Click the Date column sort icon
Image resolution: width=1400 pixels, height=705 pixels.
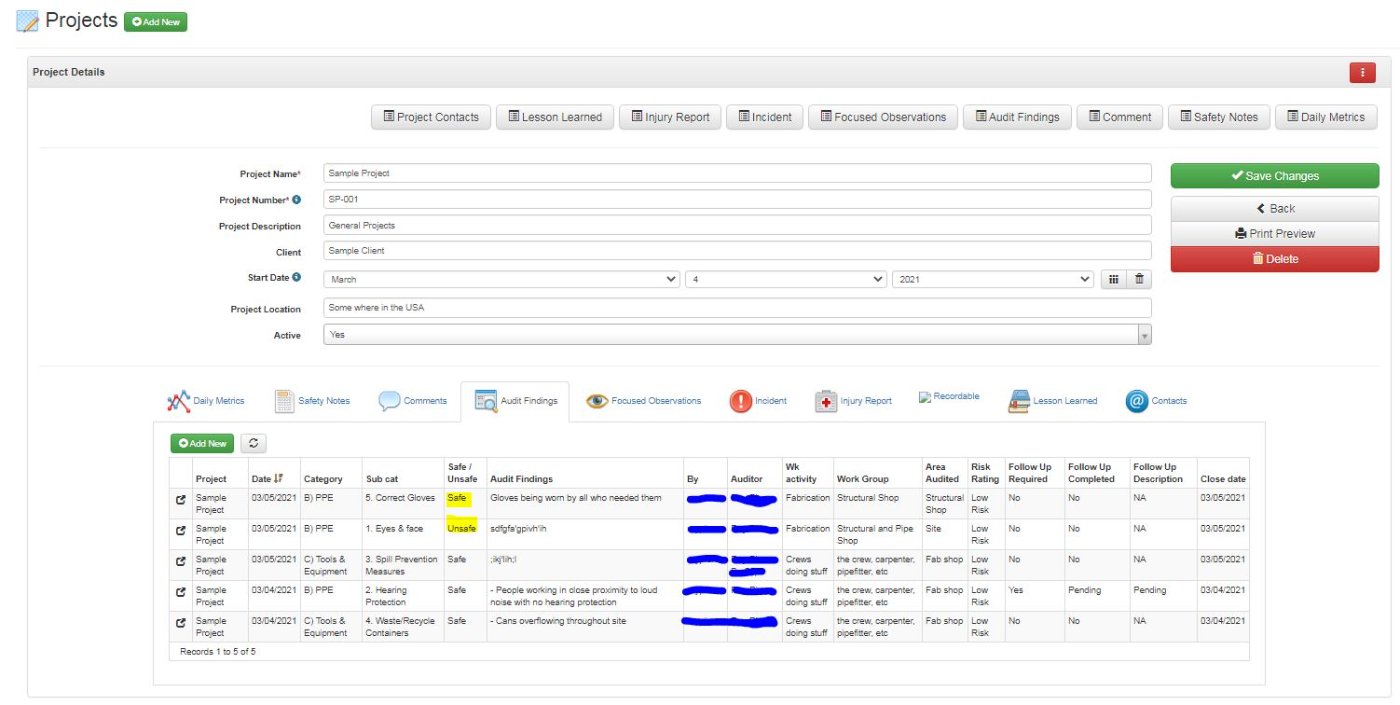[279, 479]
